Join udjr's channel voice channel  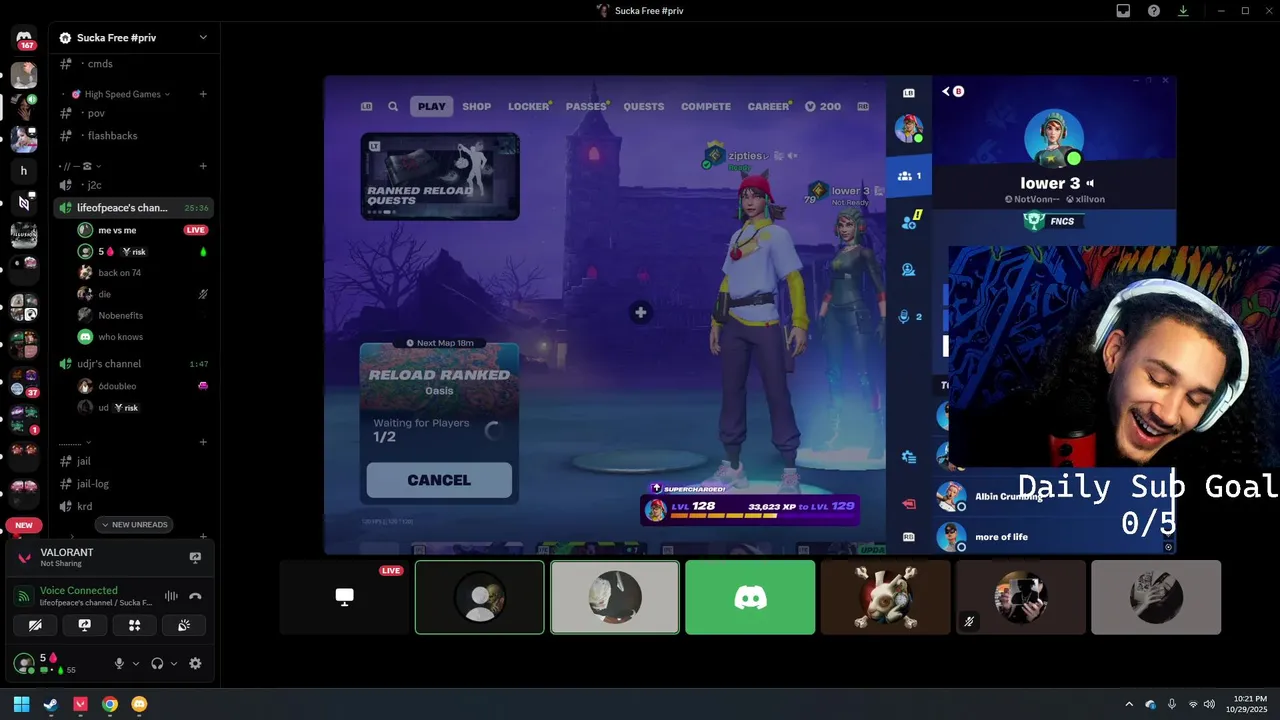tap(134, 364)
